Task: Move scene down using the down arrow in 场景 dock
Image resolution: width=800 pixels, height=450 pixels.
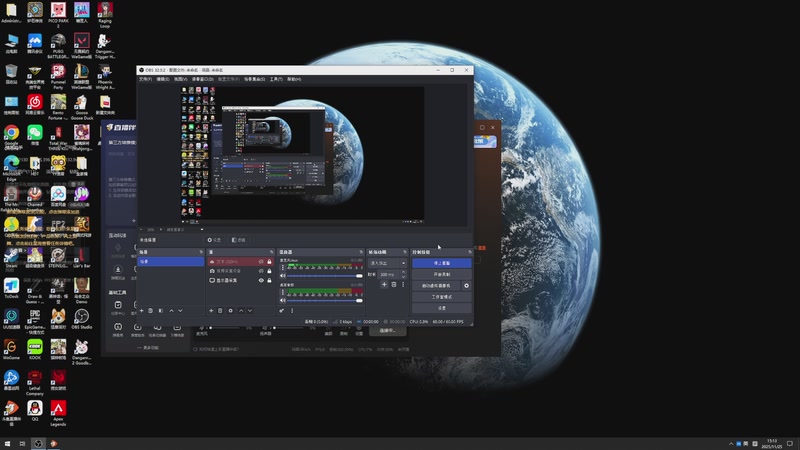Action: pyautogui.click(x=180, y=311)
